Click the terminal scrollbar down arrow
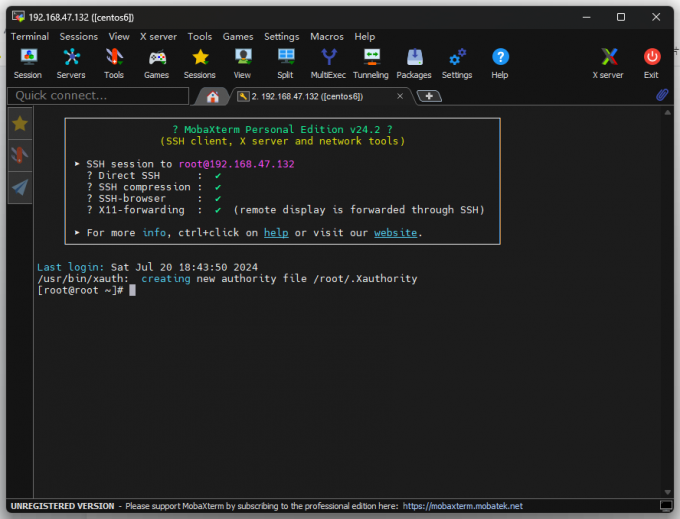Image resolution: width=680 pixels, height=519 pixels. pos(668,492)
